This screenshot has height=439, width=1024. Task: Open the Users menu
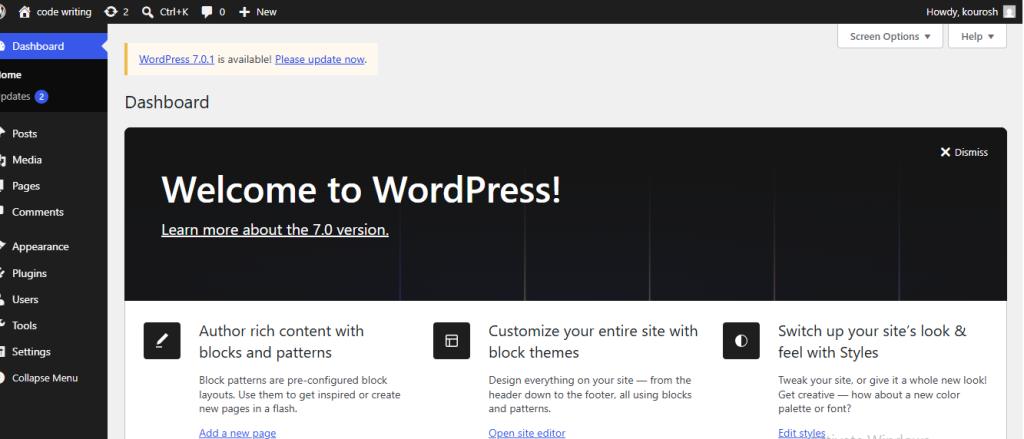tap(54, 299)
